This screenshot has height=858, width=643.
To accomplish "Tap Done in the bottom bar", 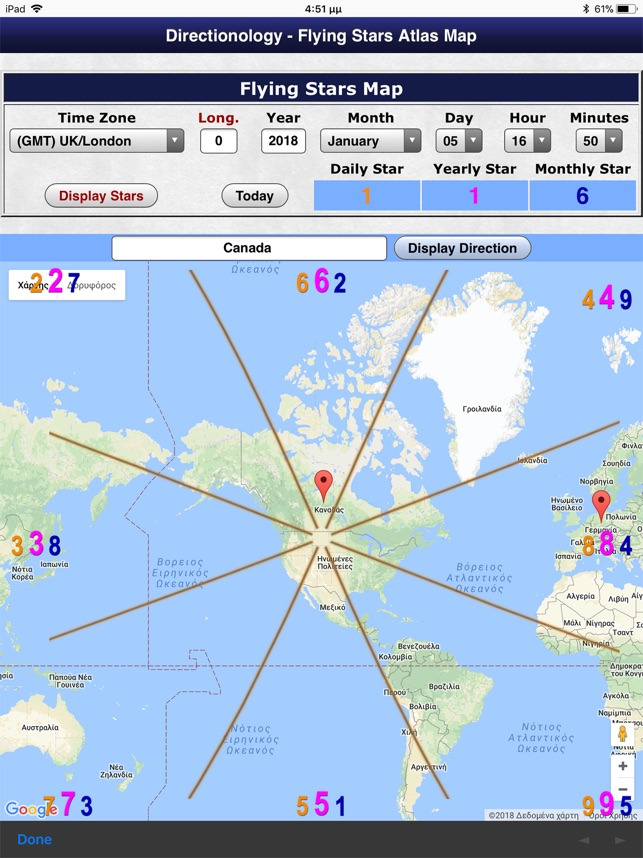I will [x=34, y=839].
